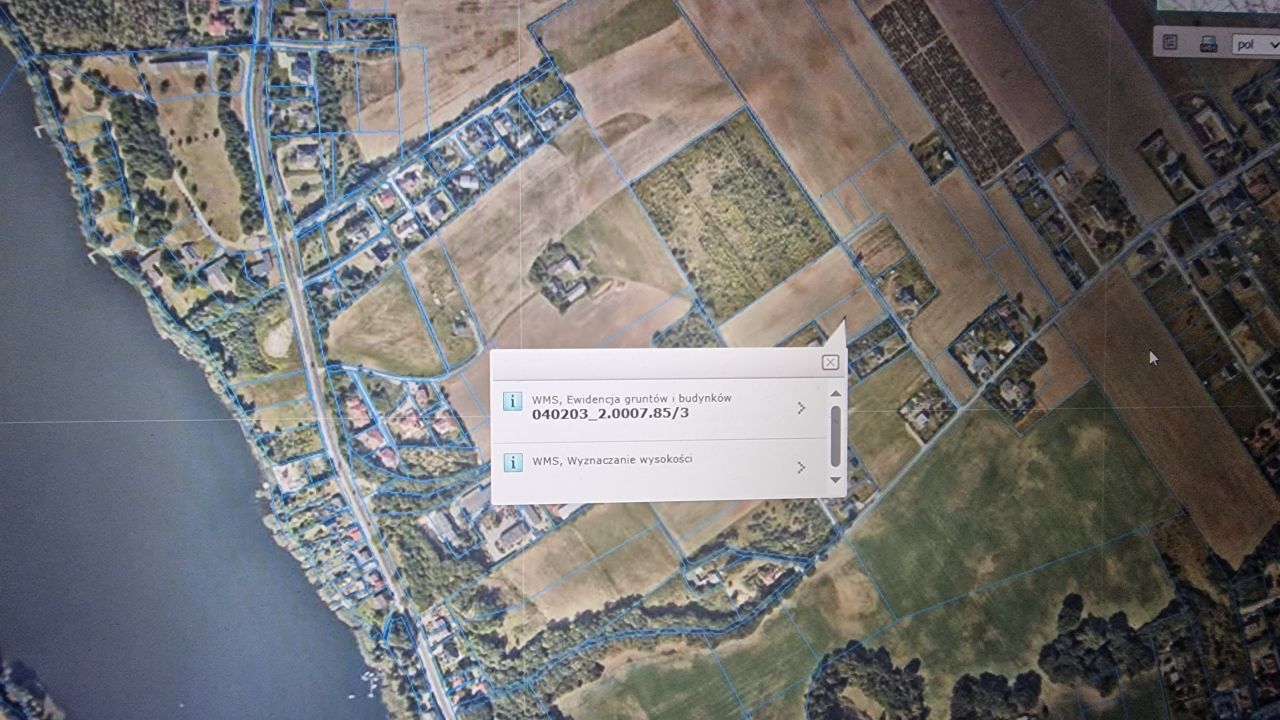
Task: Click 'WMS, Wyznaczanie wysokości' label
Action: coord(612,460)
